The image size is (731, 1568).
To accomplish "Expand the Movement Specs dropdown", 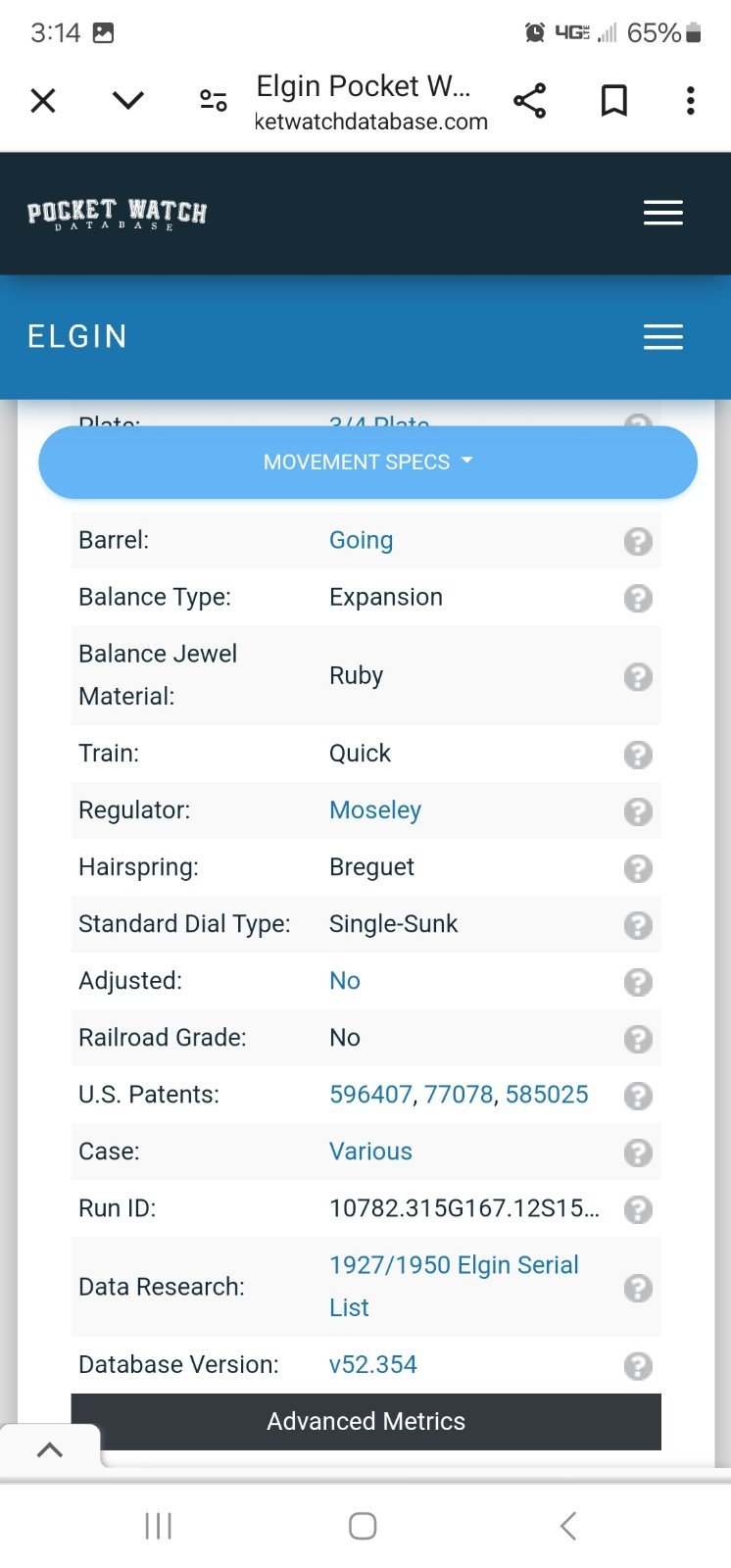I will 367,462.
